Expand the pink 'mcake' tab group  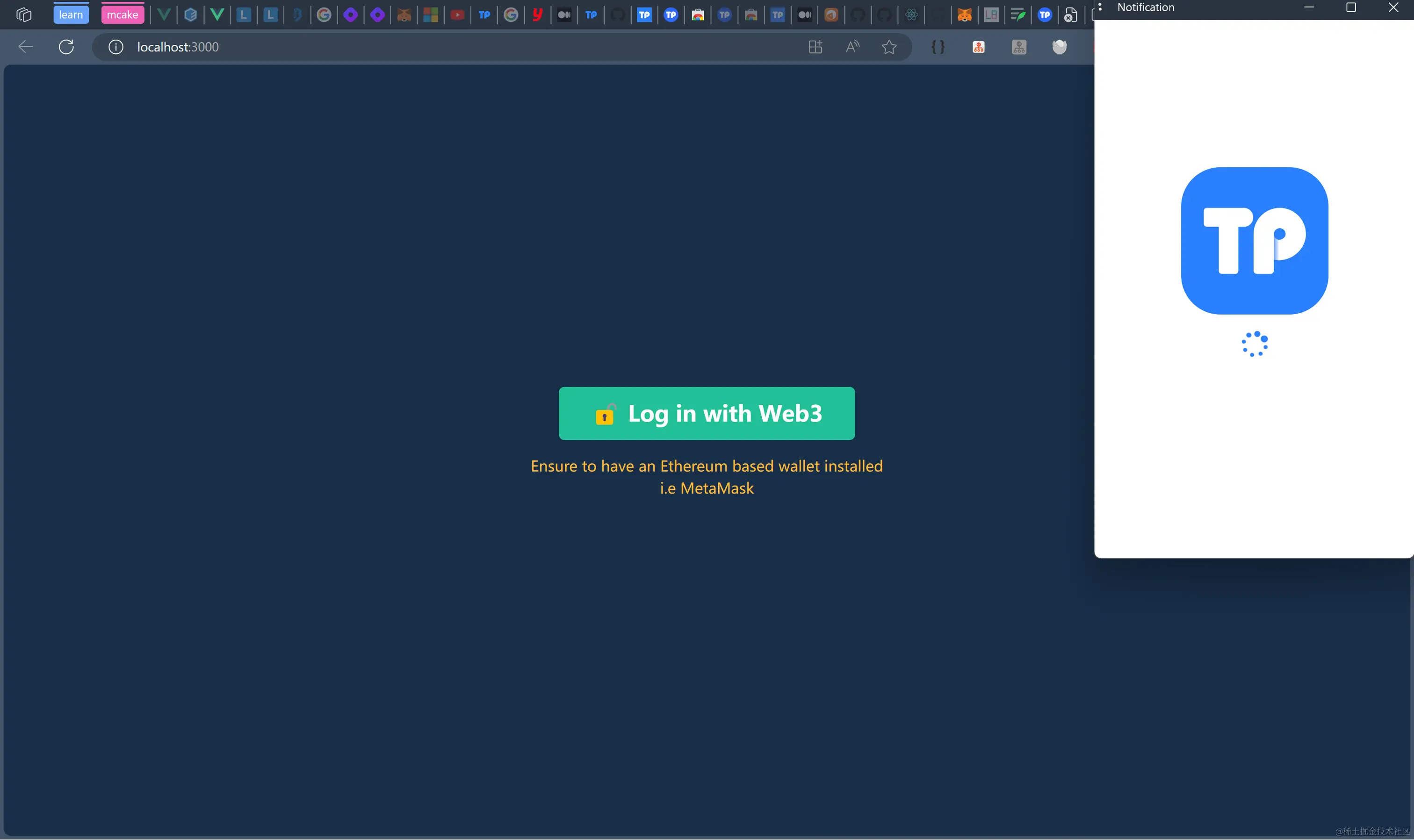point(122,15)
